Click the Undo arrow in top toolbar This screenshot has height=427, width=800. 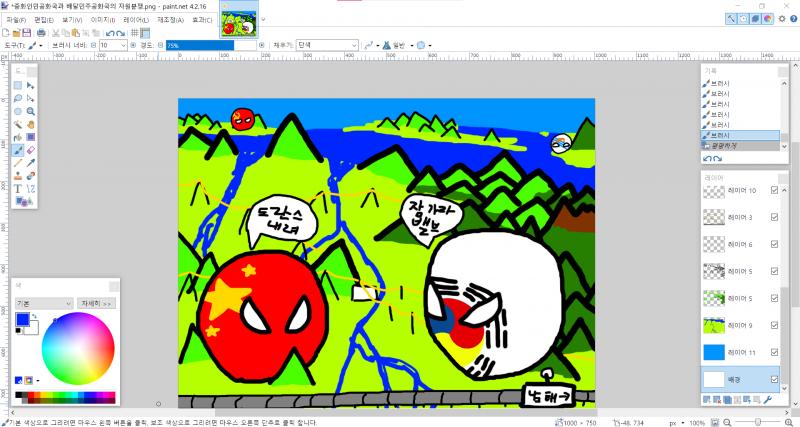click(110, 33)
